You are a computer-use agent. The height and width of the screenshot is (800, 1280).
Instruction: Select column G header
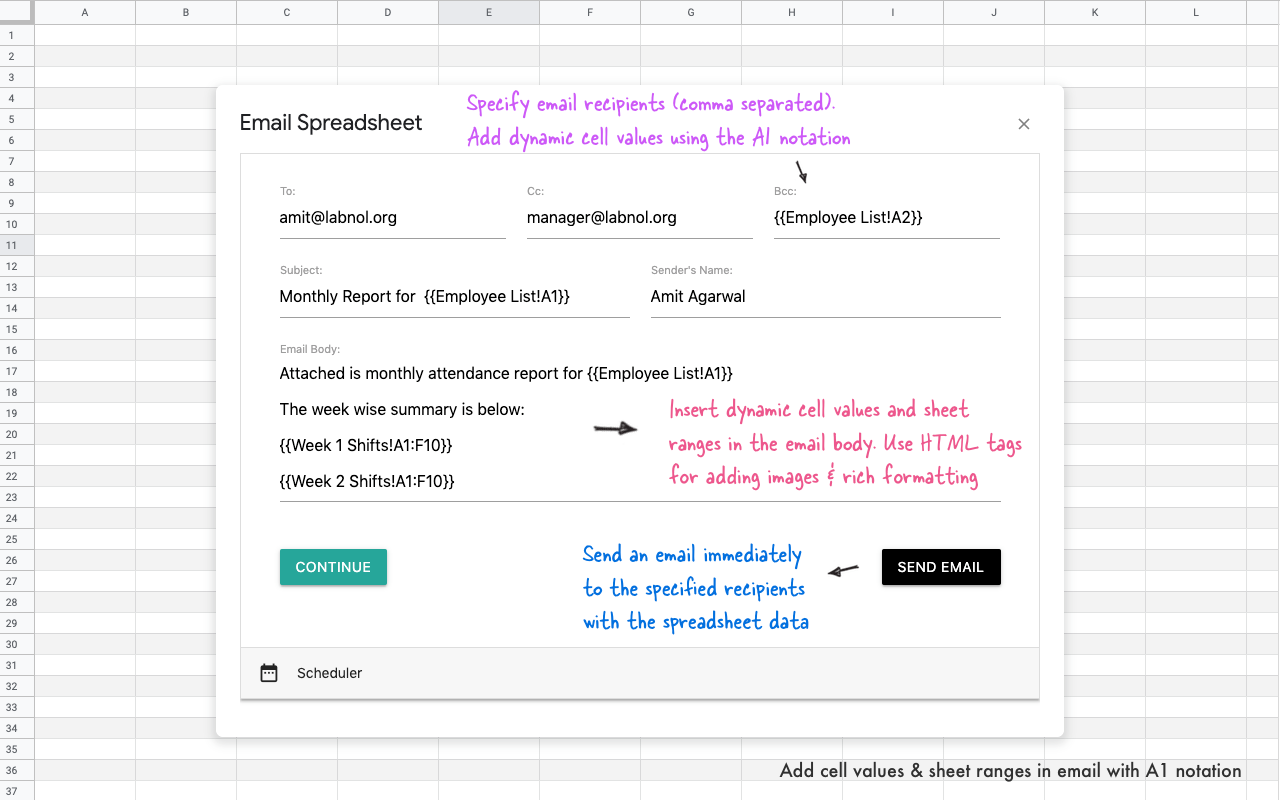[x=691, y=12]
